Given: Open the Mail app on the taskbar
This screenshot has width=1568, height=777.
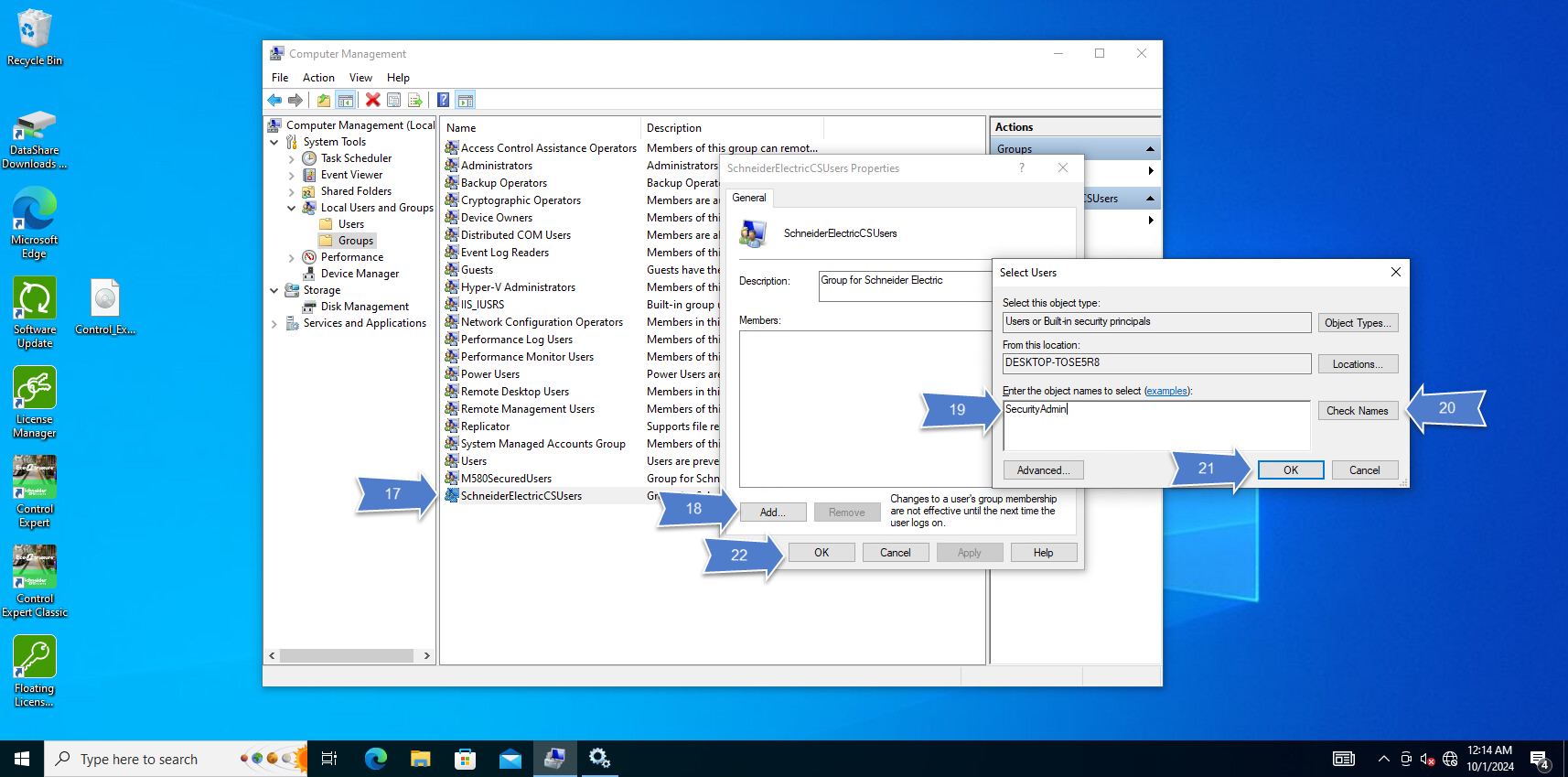Looking at the screenshot, I should click(510, 759).
